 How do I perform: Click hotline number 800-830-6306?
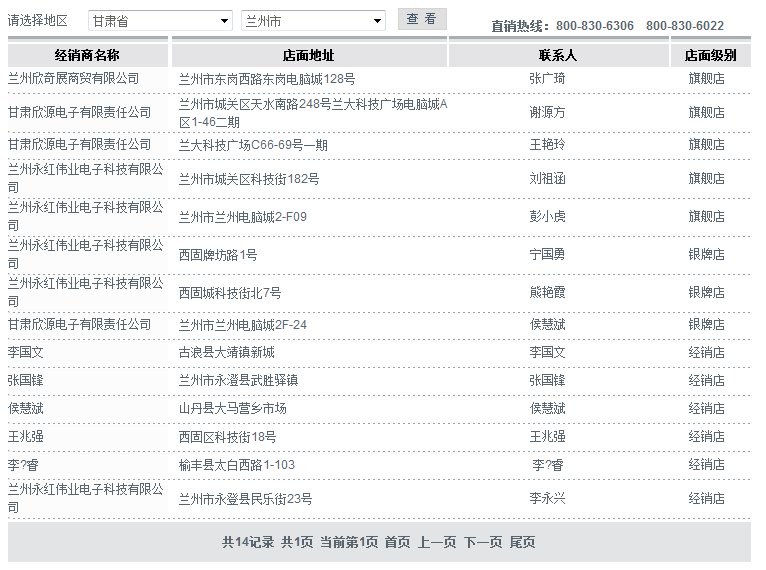pyautogui.click(x=595, y=25)
